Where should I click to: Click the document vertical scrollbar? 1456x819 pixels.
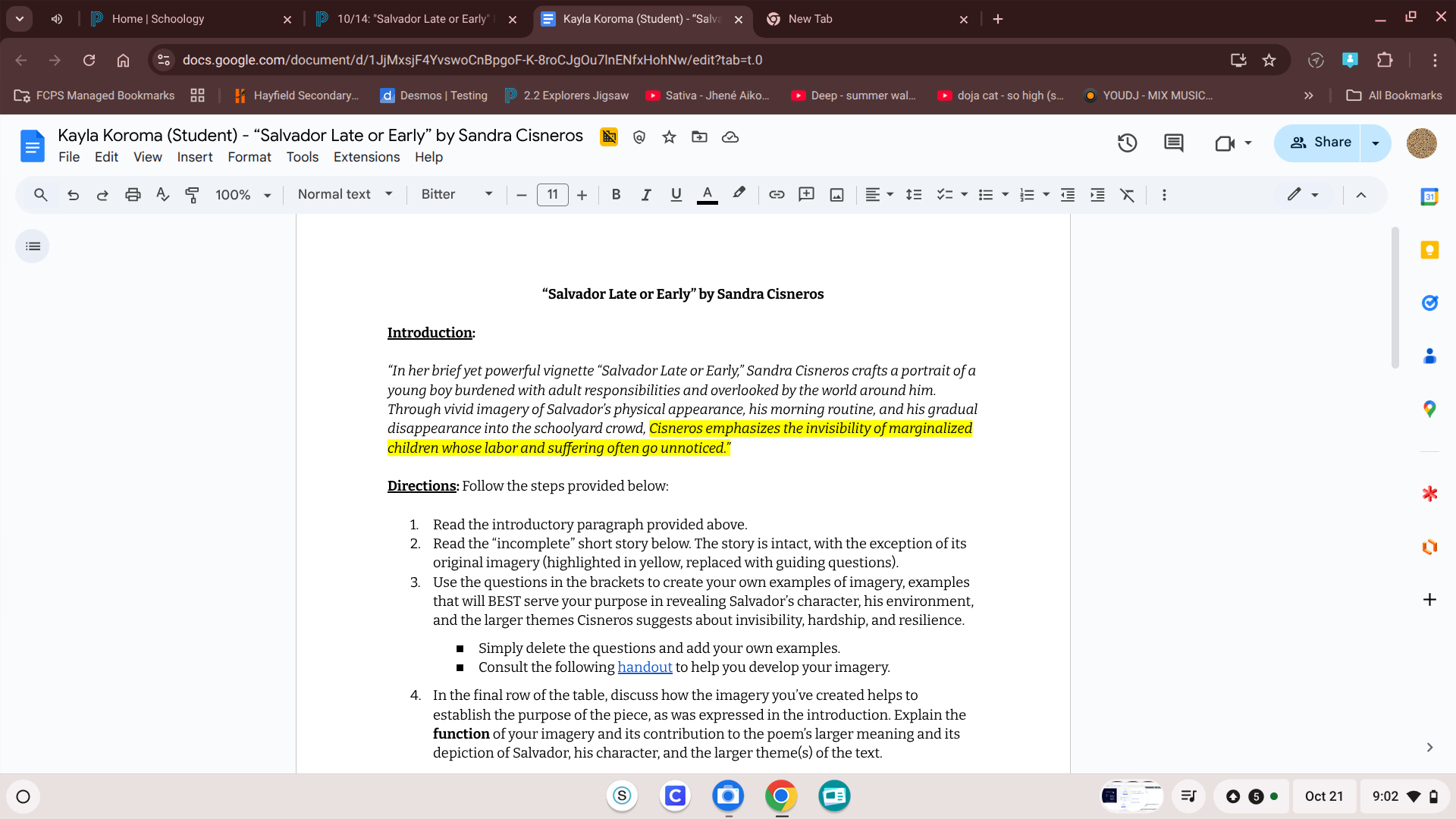1395,297
